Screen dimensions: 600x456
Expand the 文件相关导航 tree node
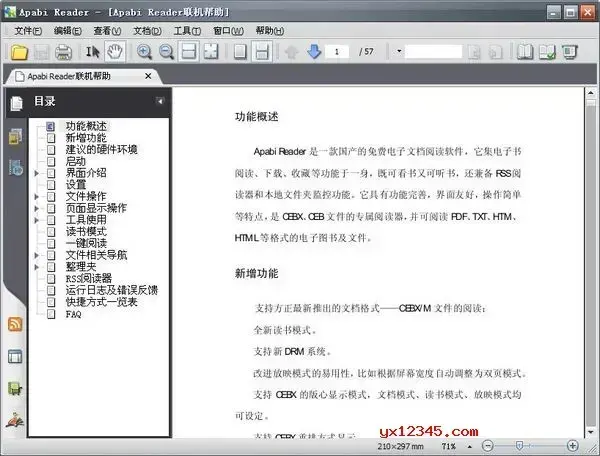[x=36, y=255]
